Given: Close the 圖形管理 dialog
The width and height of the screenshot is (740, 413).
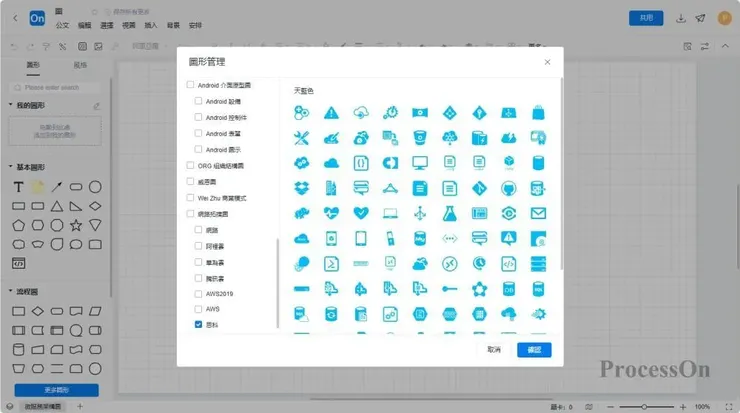Looking at the screenshot, I should (x=547, y=62).
